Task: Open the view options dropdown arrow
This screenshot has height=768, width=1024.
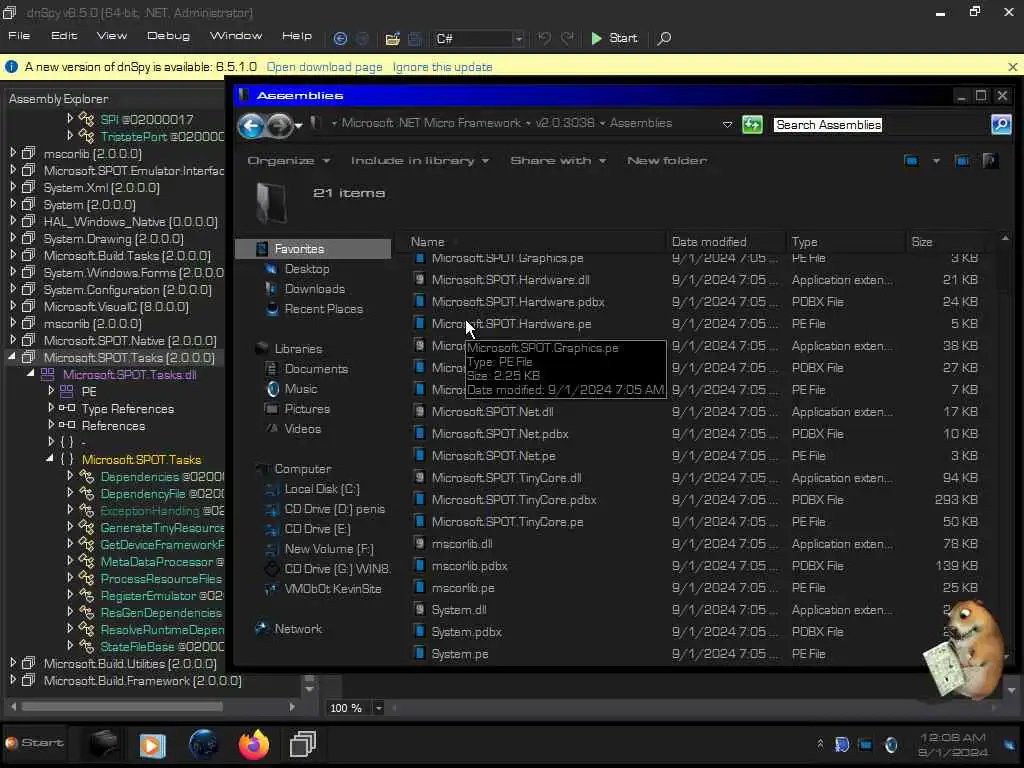Action: (x=936, y=161)
